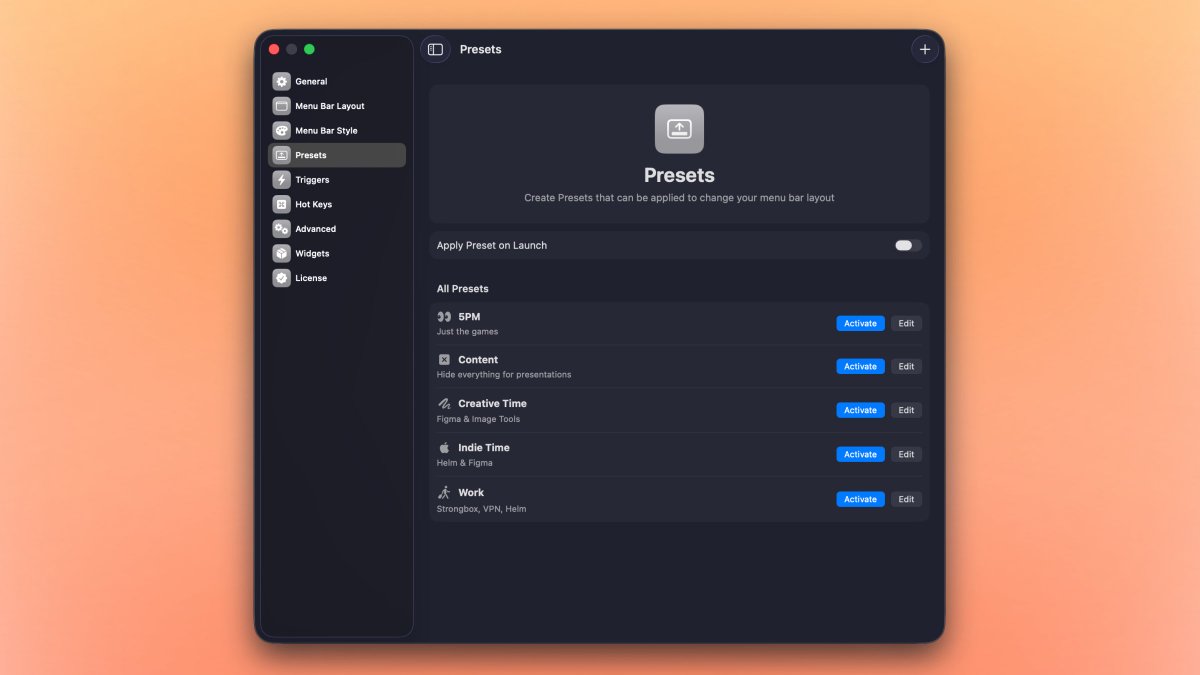The width and height of the screenshot is (1200, 675).
Task: Click the Presets title in toolbar
Action: [x=481, y=49]
